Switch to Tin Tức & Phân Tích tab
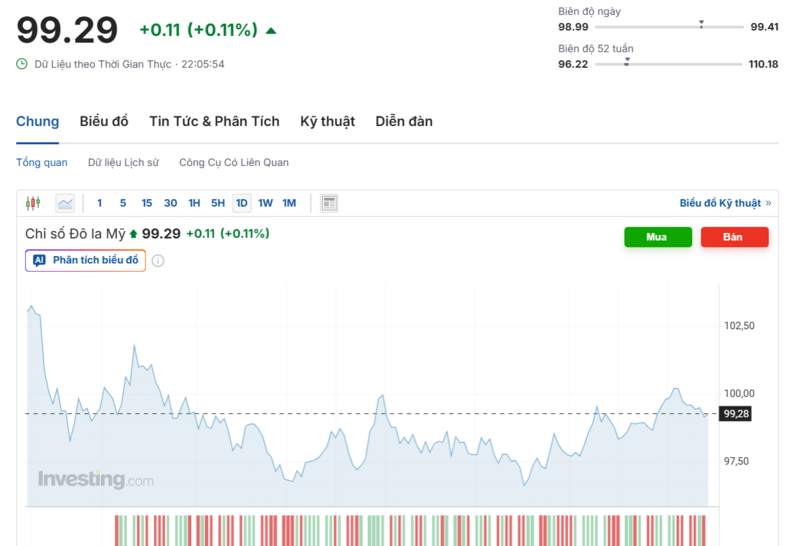Image resolution: width=800 pixels, height=546 pixels. [x=214, y=121]
